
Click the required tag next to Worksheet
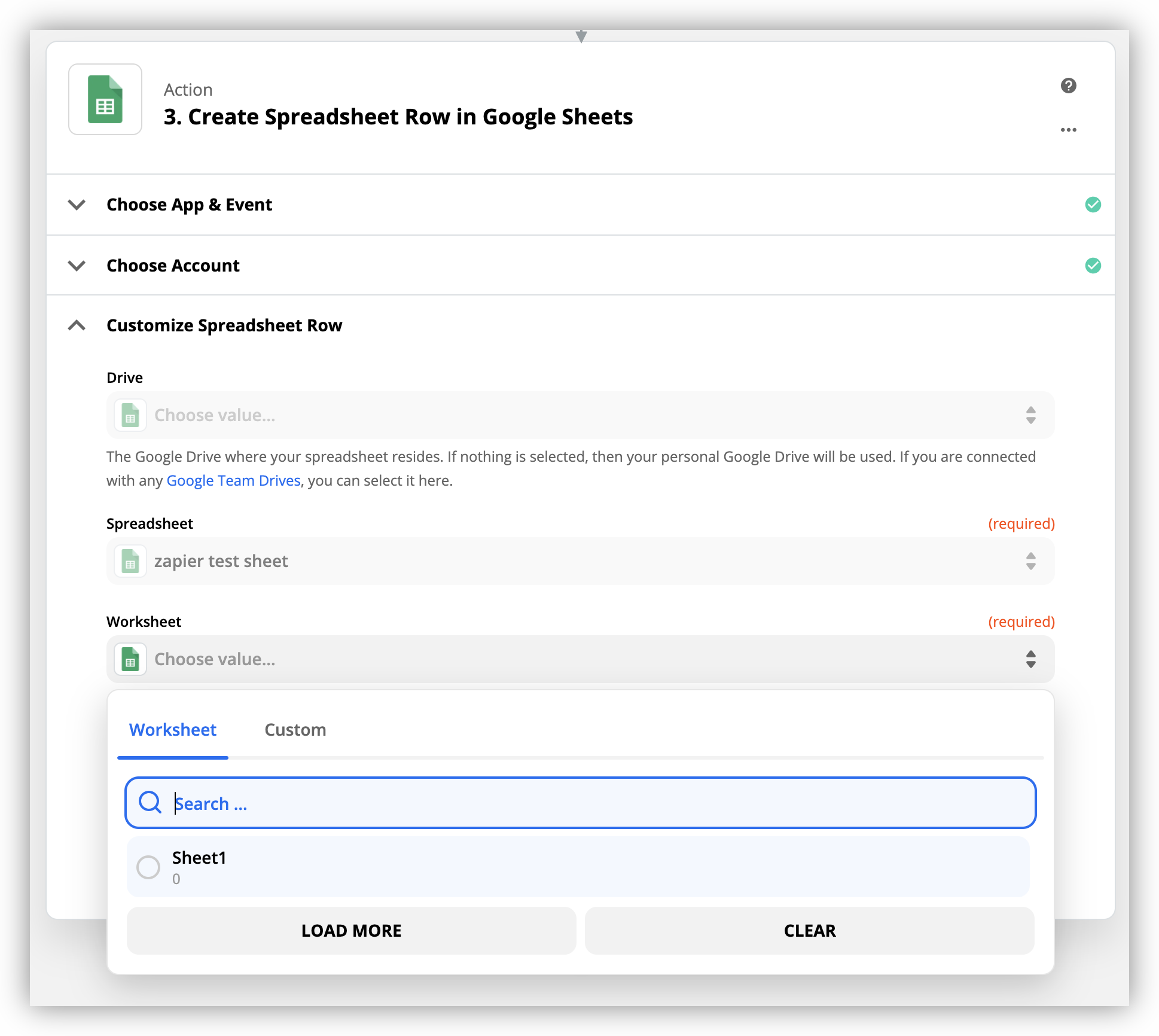1021,621
